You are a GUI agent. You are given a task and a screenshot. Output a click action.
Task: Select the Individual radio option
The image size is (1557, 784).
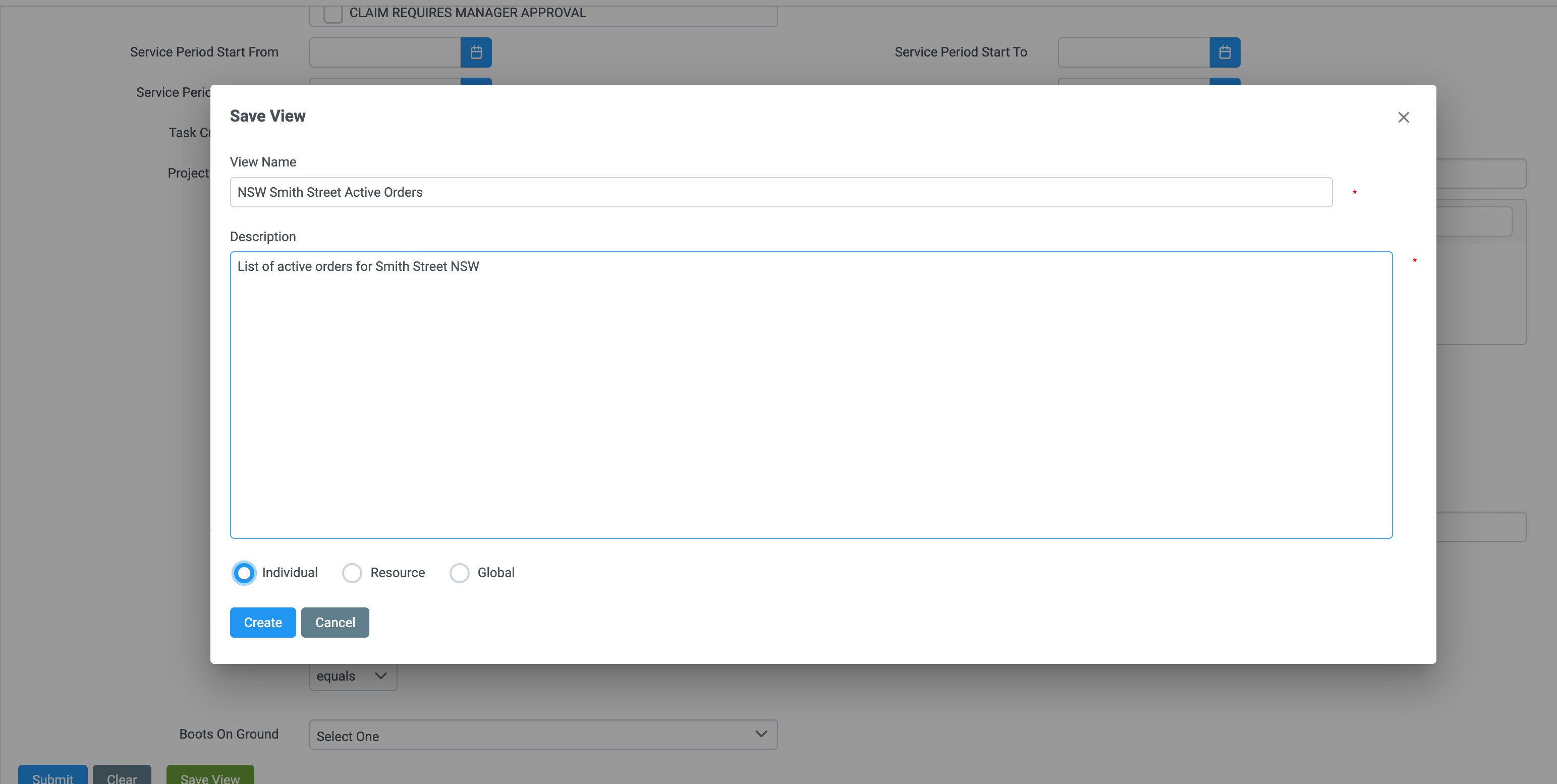(x=244, y=573)
